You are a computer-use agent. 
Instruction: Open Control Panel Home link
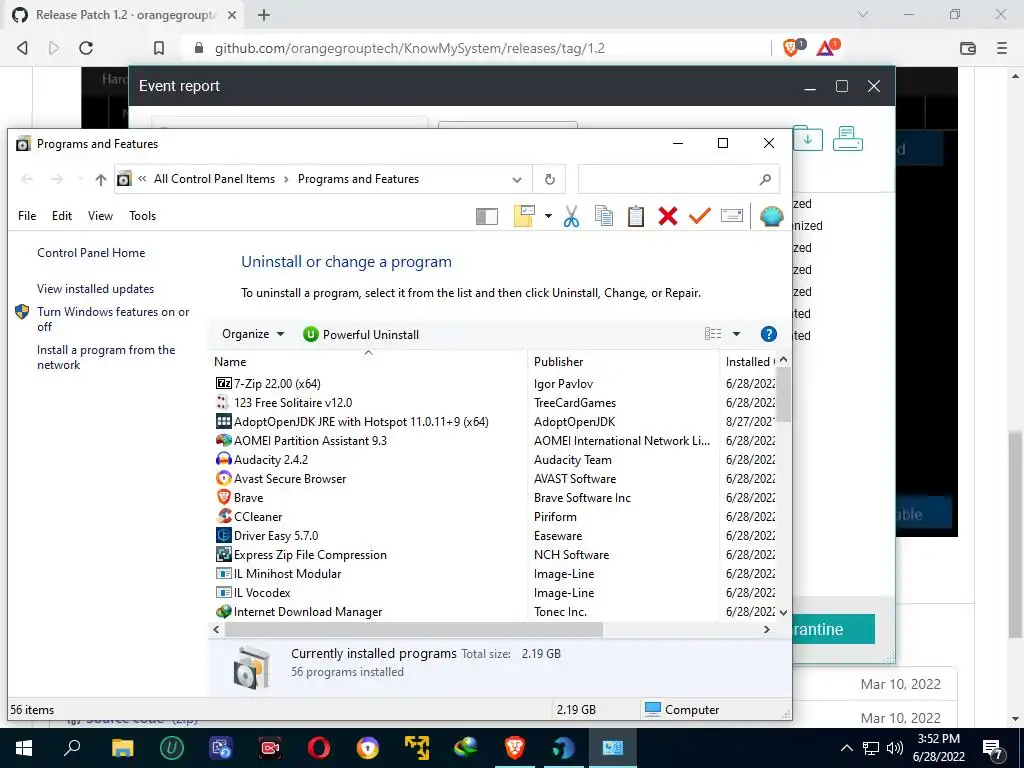click(91, 253)
